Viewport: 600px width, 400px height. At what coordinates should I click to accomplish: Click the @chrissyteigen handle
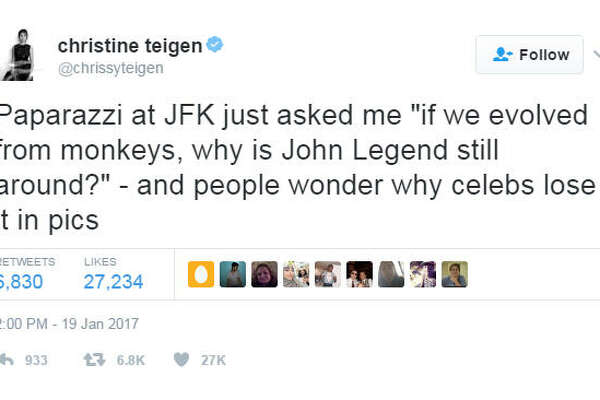(x=111, y=67)
